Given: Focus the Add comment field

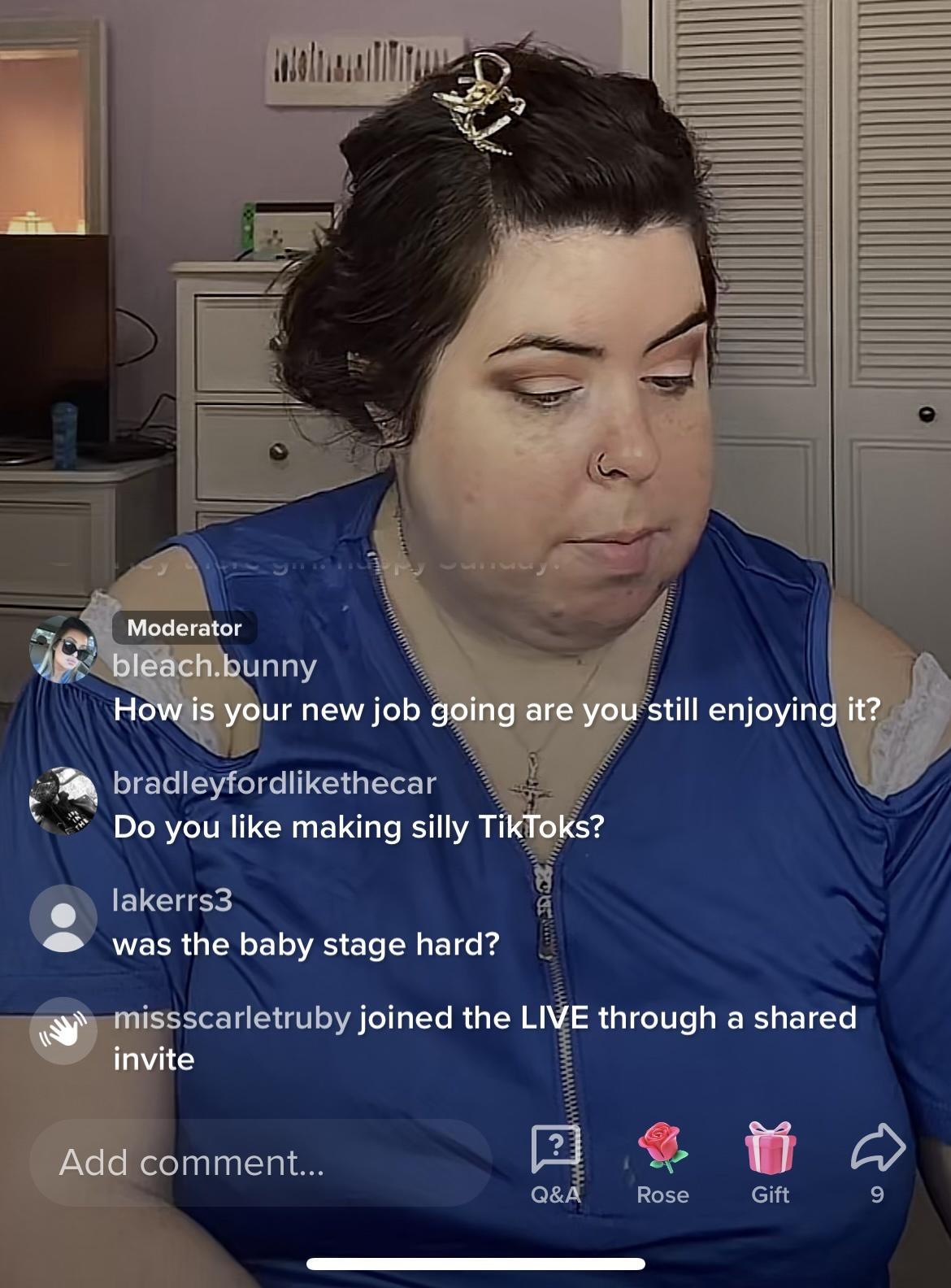Looking at the screenshot, I should 260,1162.
